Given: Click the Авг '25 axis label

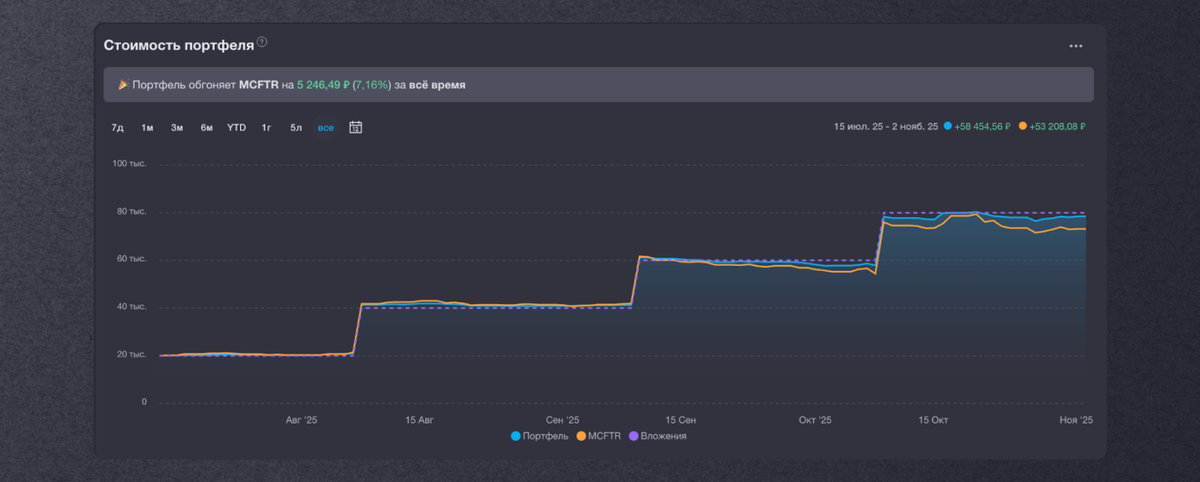Looking at the screenshot, I should click(301, 421).
